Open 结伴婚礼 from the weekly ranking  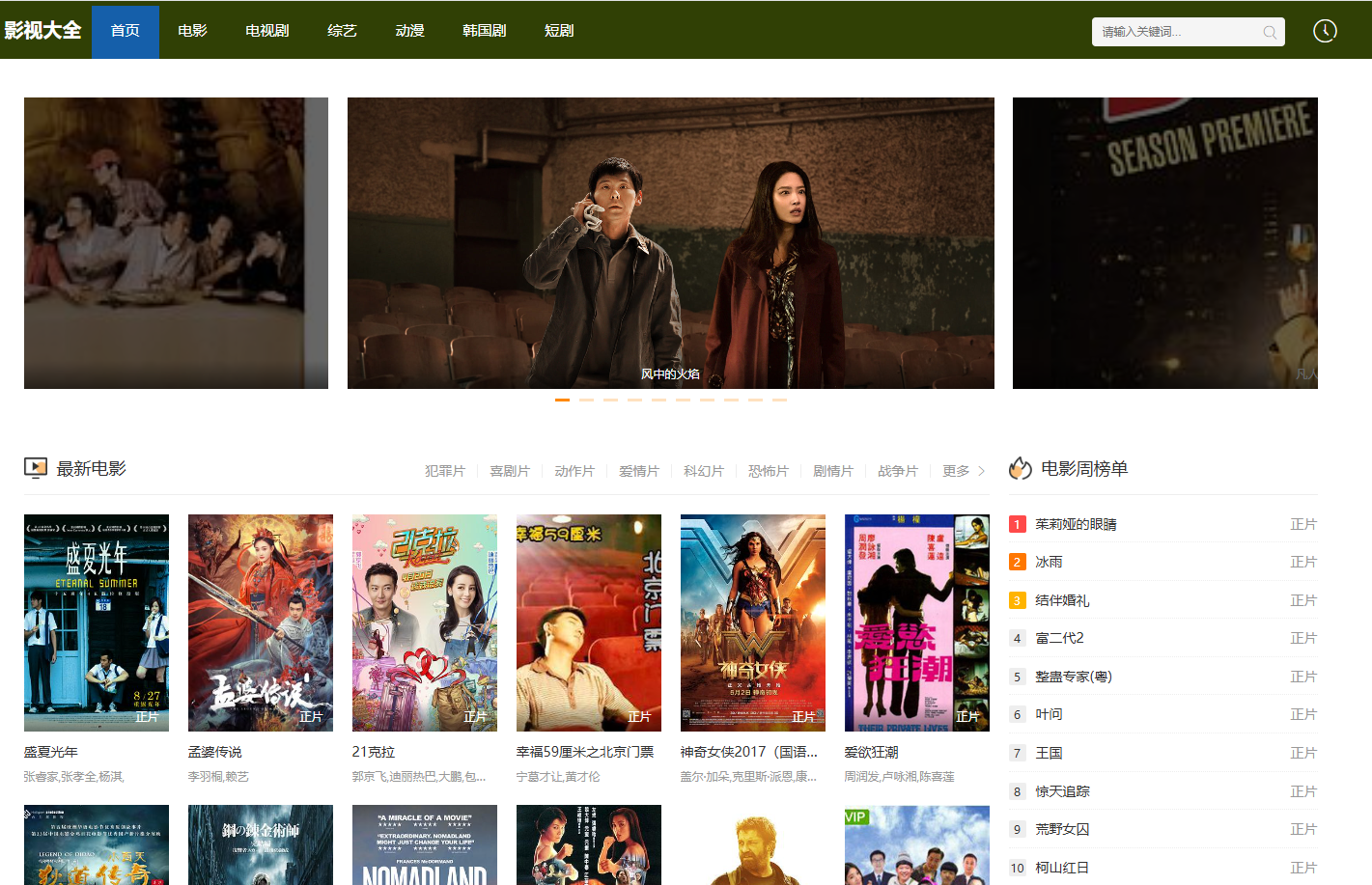pos(1062,600)
